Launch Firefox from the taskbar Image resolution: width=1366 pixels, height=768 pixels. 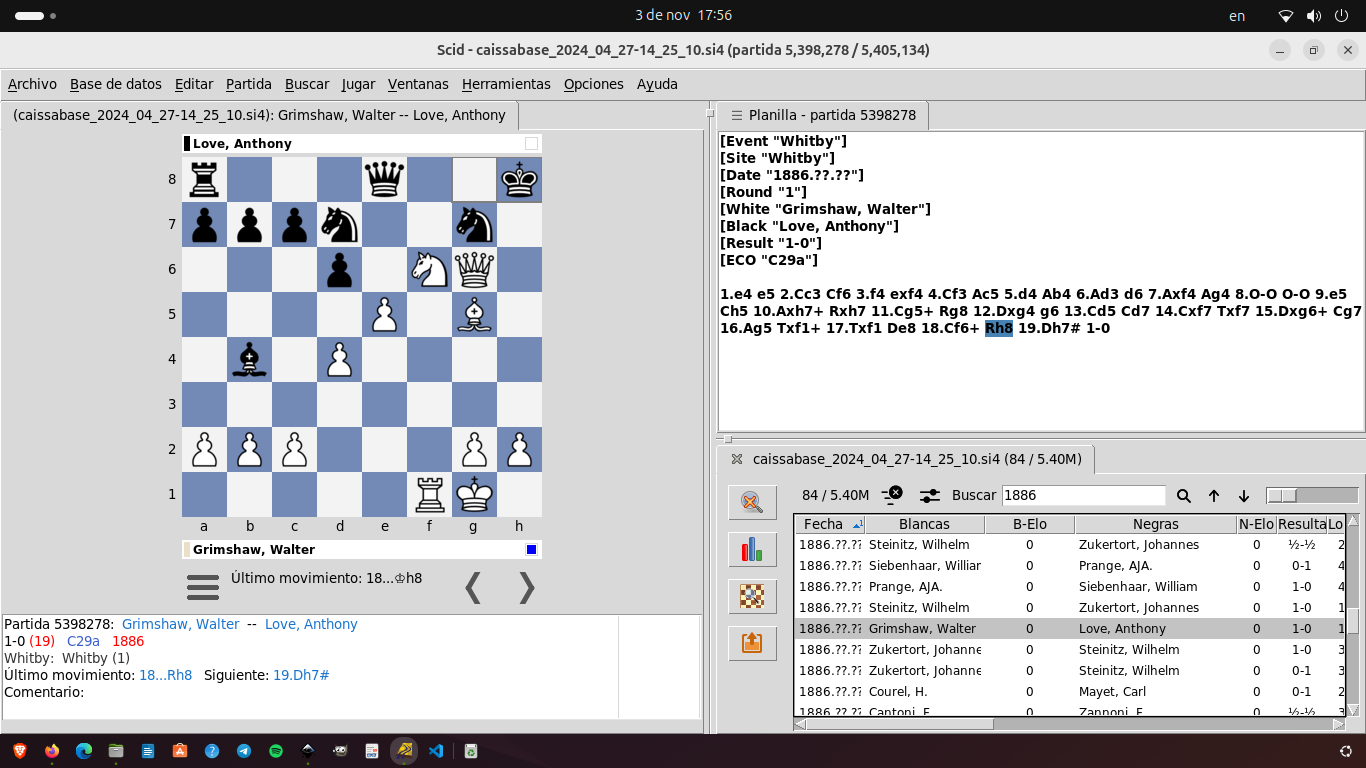click(x=52, y=750)
